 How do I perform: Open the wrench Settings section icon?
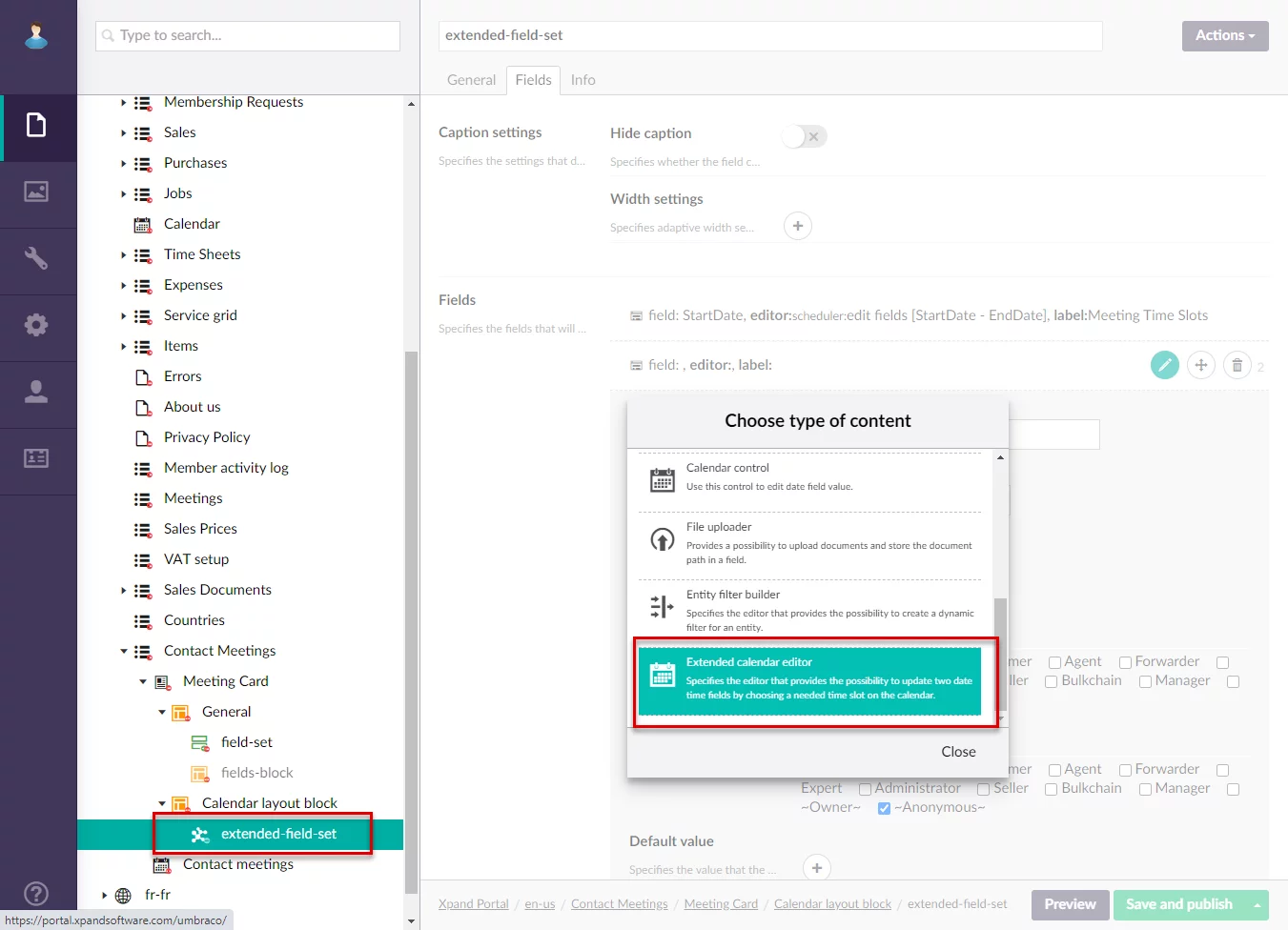pos(36,258)
